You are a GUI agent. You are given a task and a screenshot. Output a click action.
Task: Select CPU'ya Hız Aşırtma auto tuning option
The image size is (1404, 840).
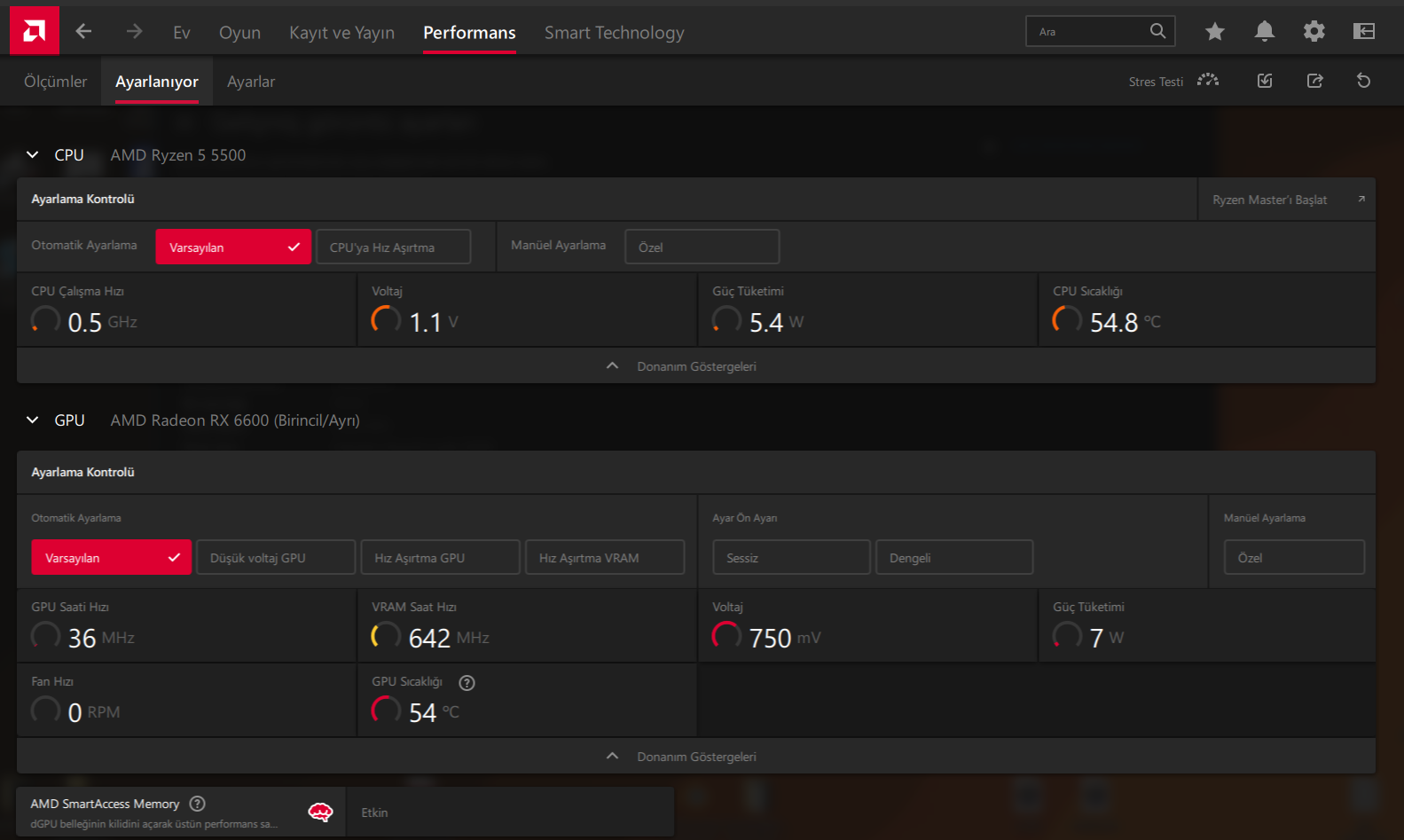pos(393,247)
